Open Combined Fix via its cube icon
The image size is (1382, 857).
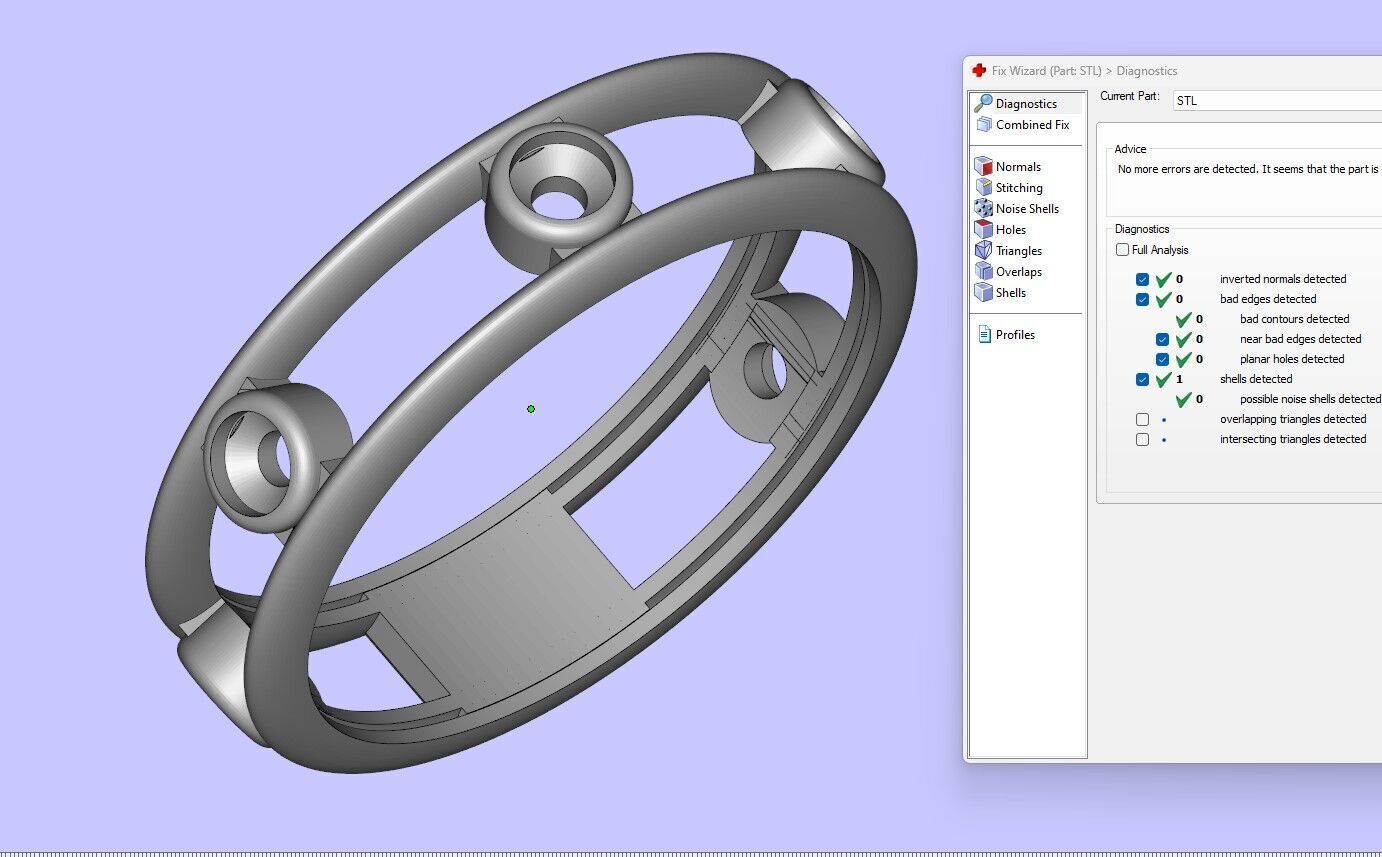984,125
